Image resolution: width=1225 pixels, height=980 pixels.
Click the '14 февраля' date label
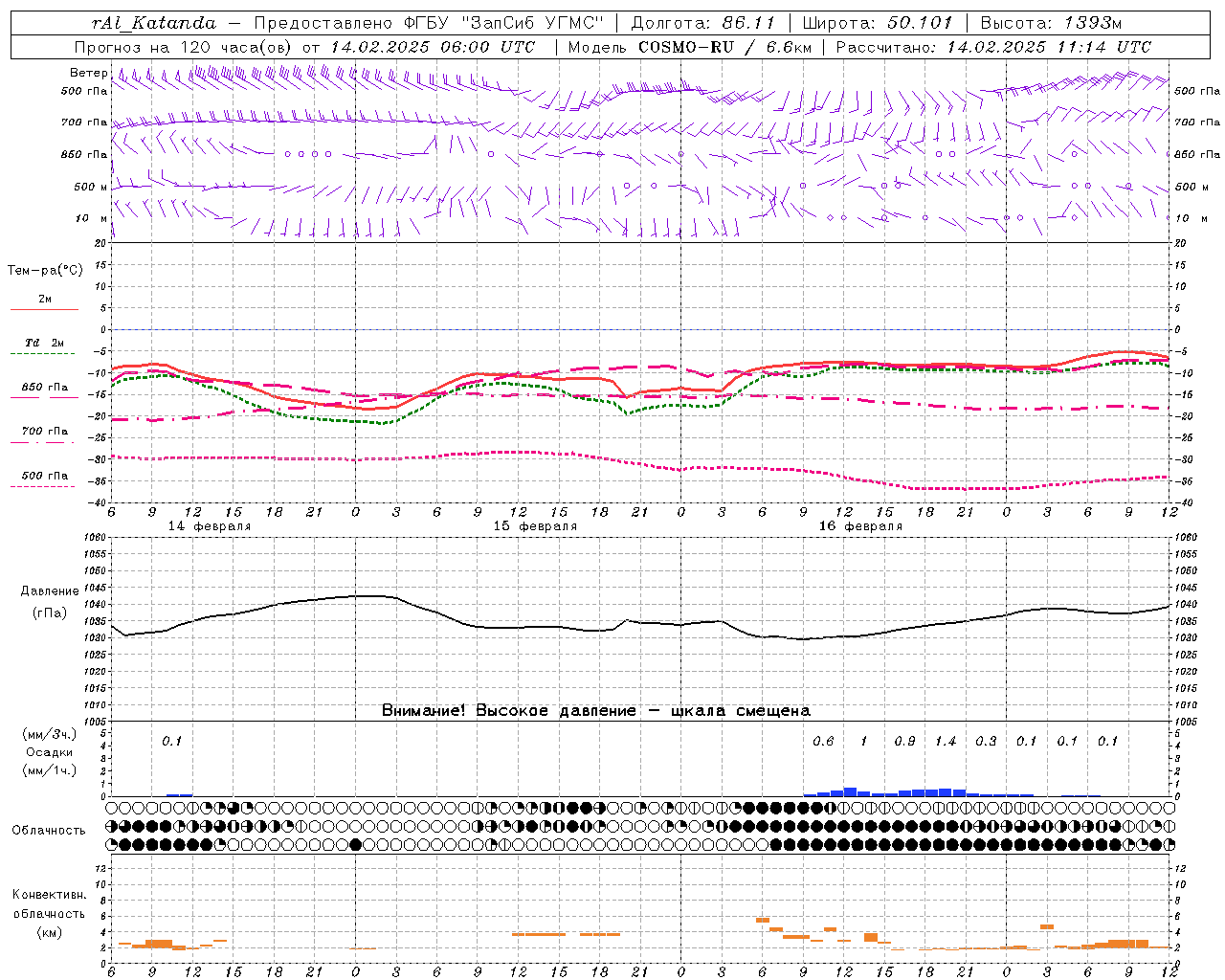[210, 526]
